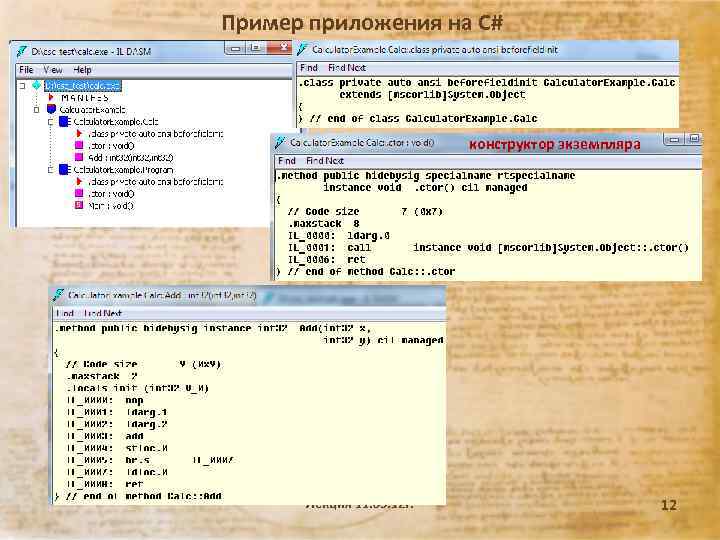
Task: Click the Calc::Add window title bar icon
Action: (58, 295)
